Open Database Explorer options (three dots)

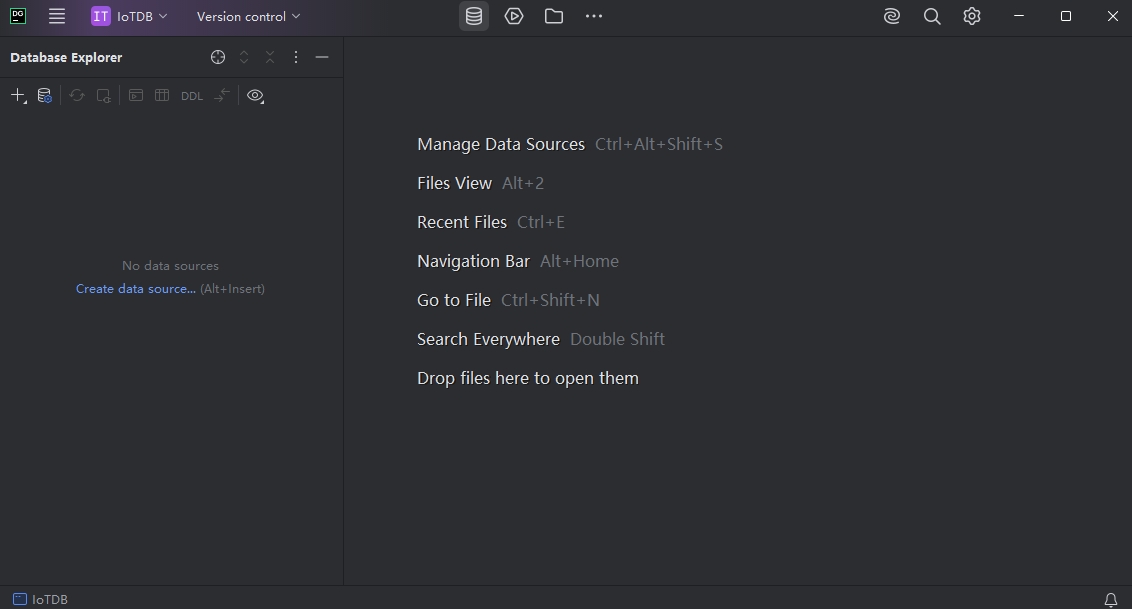296,57
